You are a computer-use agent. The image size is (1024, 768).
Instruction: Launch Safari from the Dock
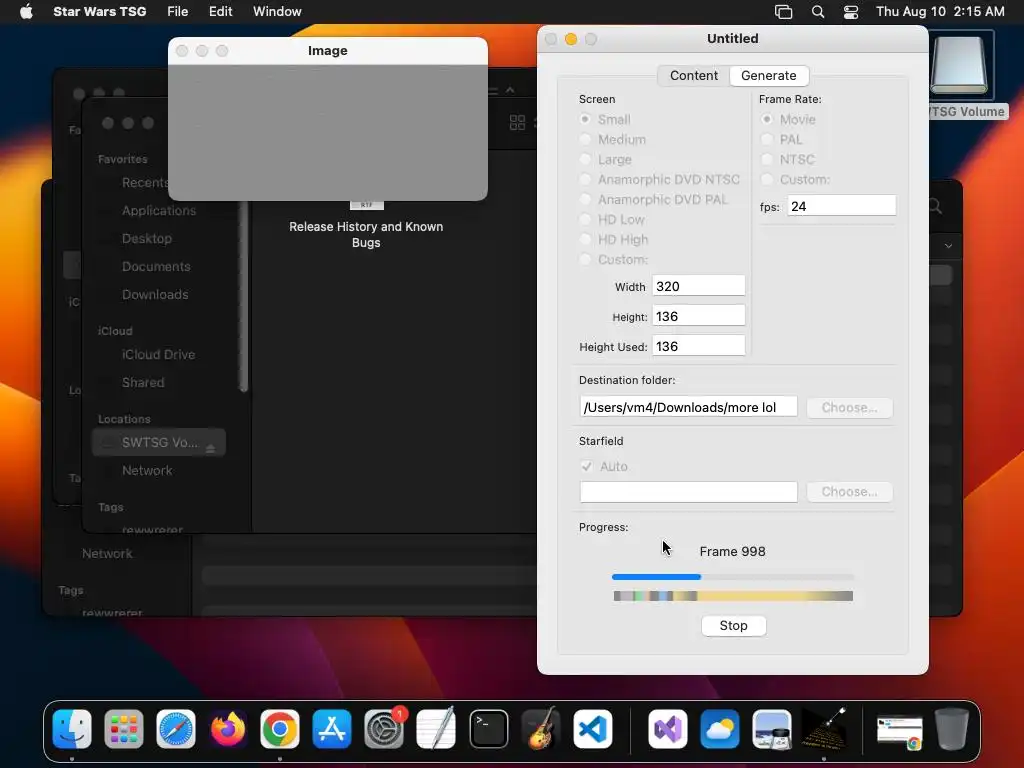(176, 729)
